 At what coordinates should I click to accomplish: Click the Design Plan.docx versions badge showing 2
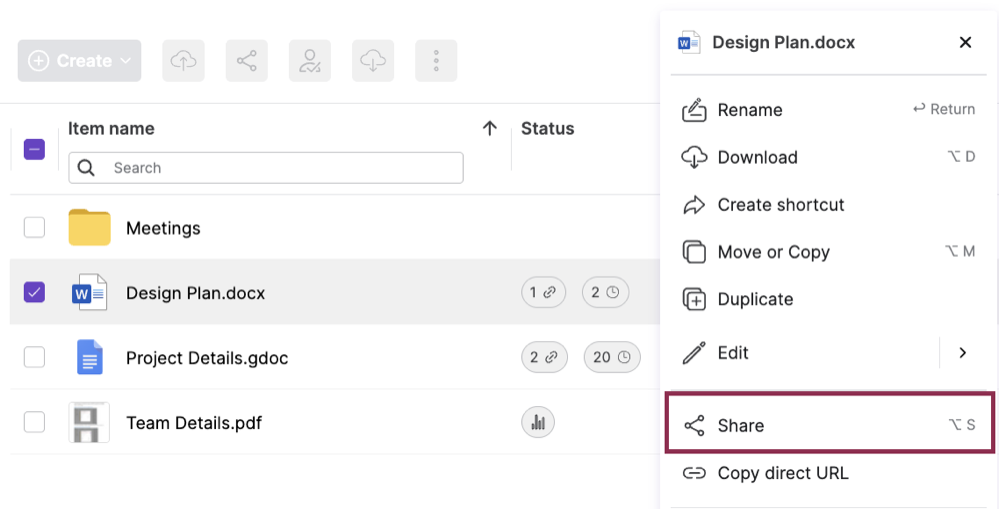605,292
